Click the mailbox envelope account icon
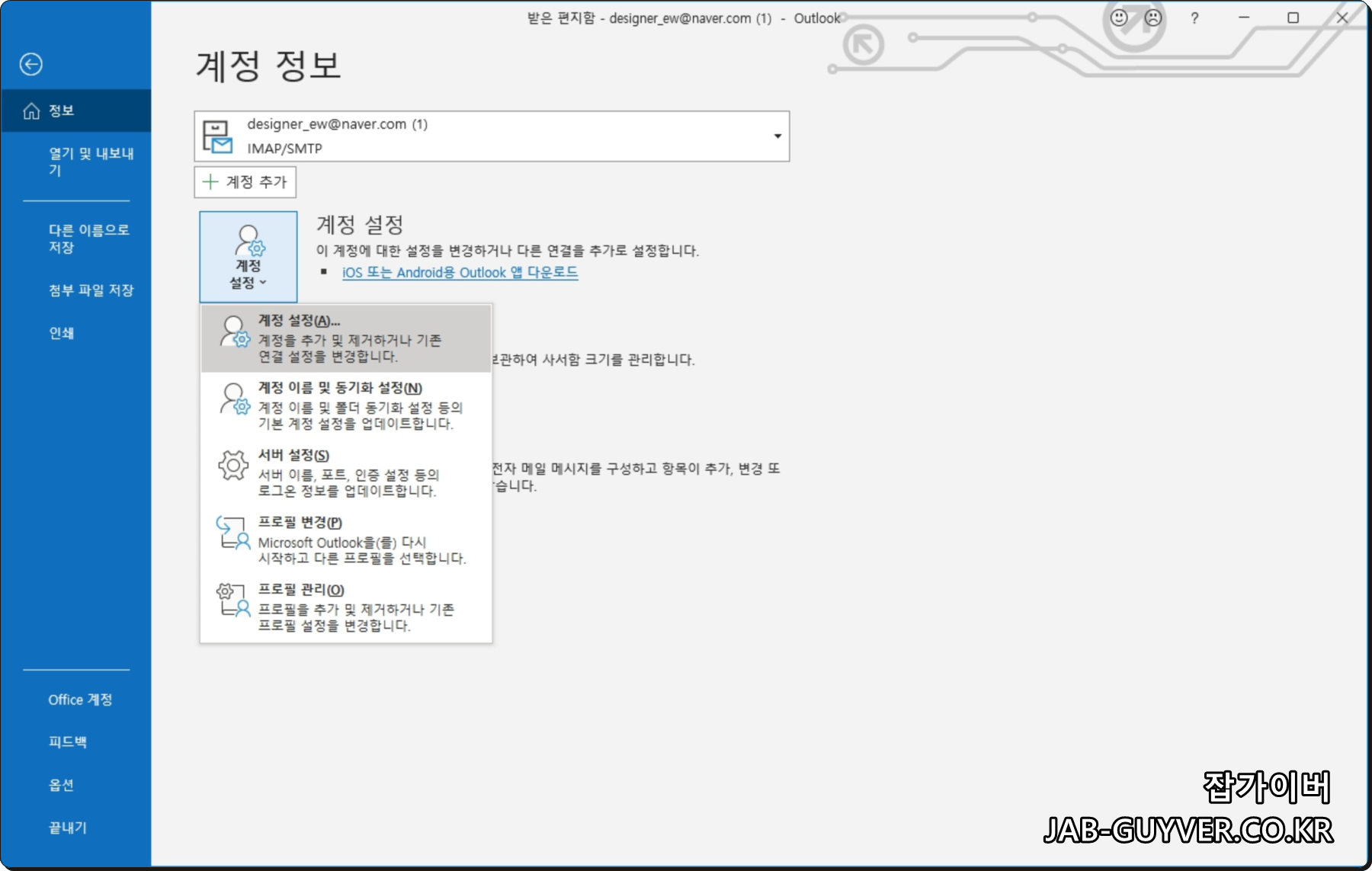This screenshot has height=871, width=1372. point(217,137)
